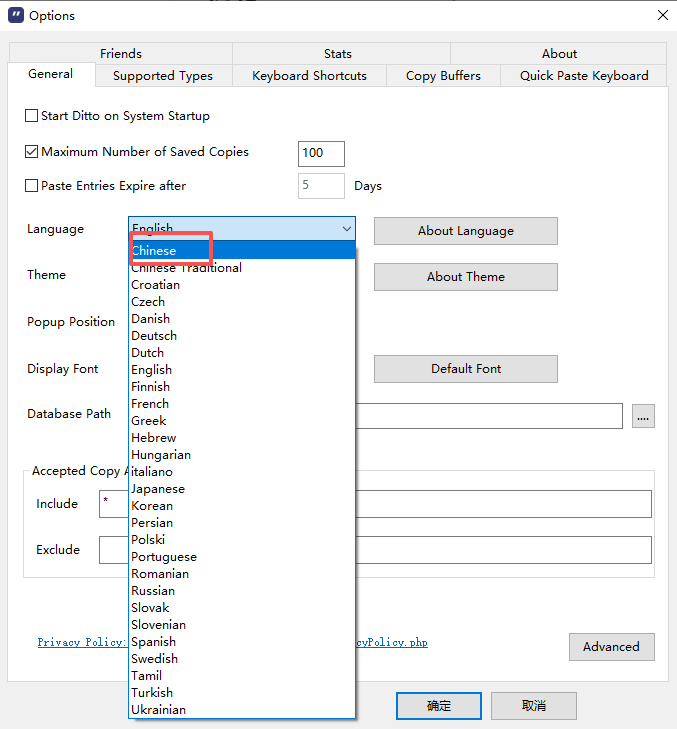Select Tamil in the list
The width and height of the screenshot is (677, 729).
click(x=242, y=676)
